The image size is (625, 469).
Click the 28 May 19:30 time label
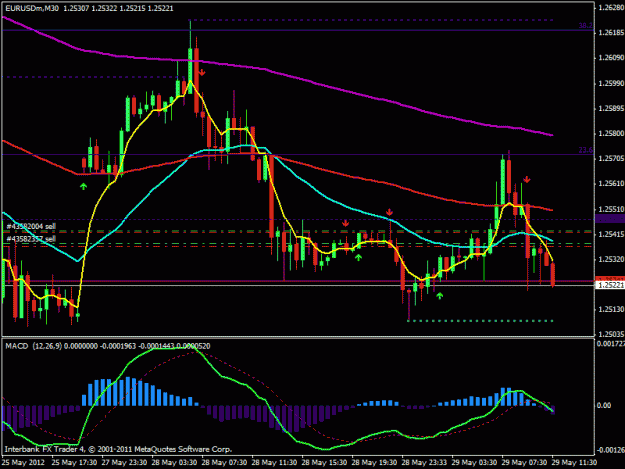[374, 462]
